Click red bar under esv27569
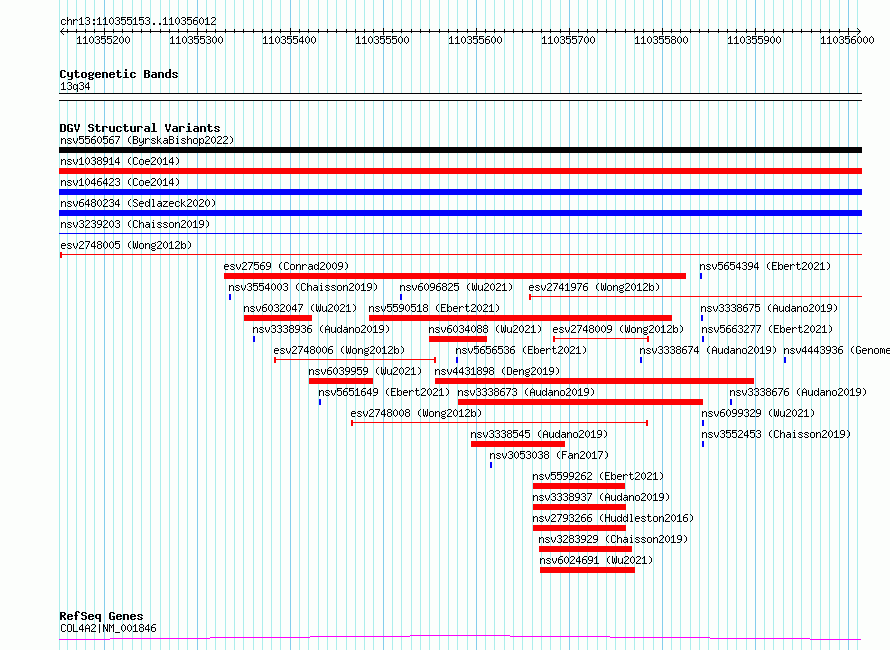The image size is (890, 650). pyautogui.click(x=455, y=276)
